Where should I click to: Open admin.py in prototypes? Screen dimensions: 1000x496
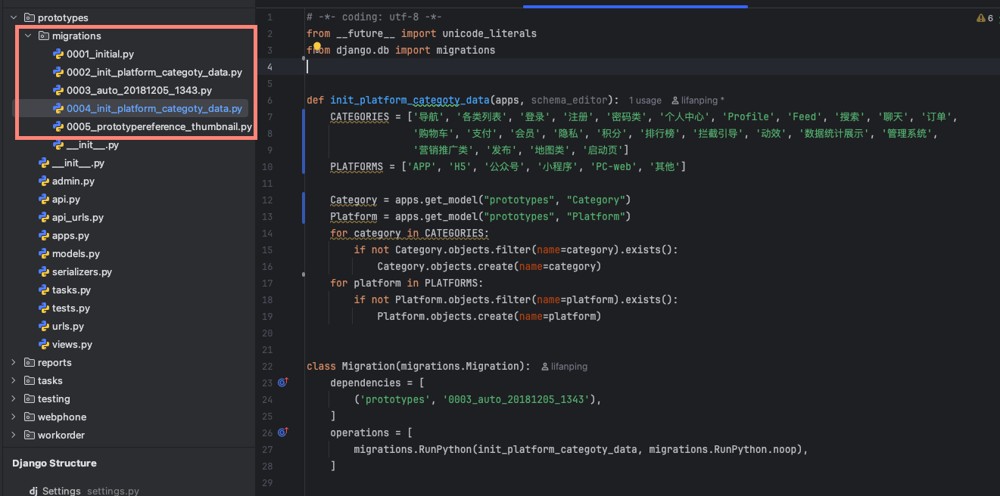(x=73, y=182)
